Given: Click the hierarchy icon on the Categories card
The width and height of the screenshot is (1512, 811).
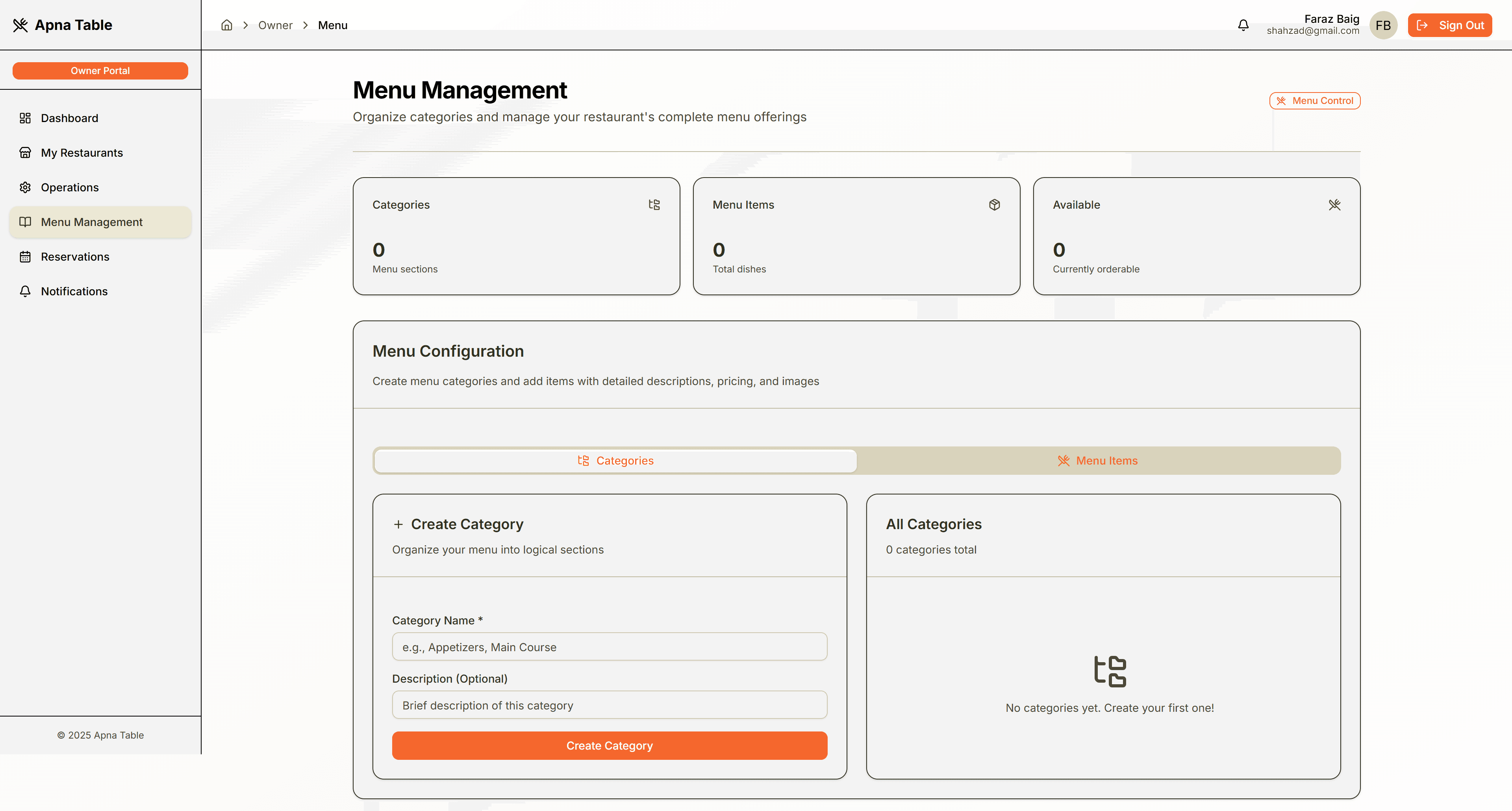Looking at the screenshot, I should 654,204.
